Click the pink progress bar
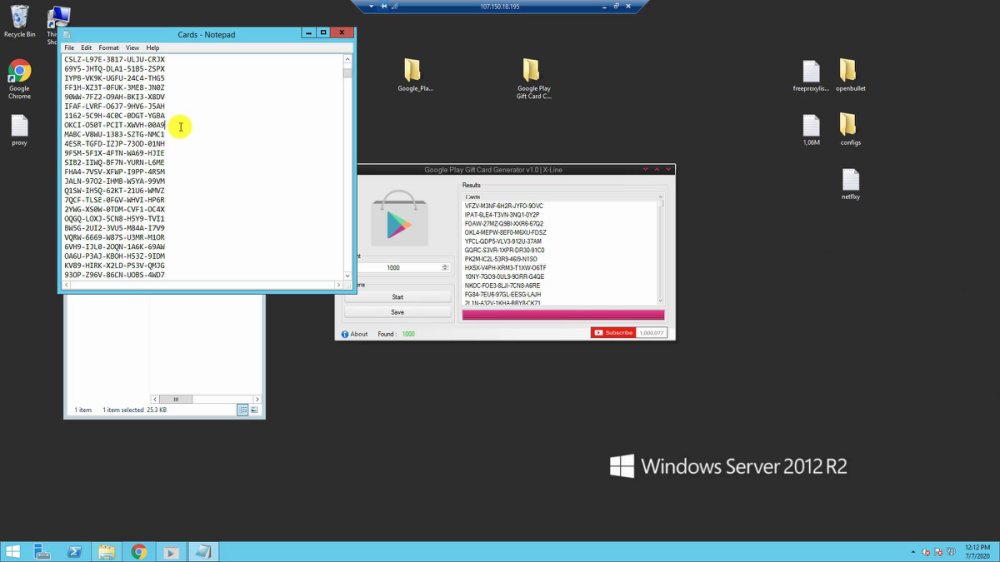This screenshot has height=562, width=1000. [563, 315]
